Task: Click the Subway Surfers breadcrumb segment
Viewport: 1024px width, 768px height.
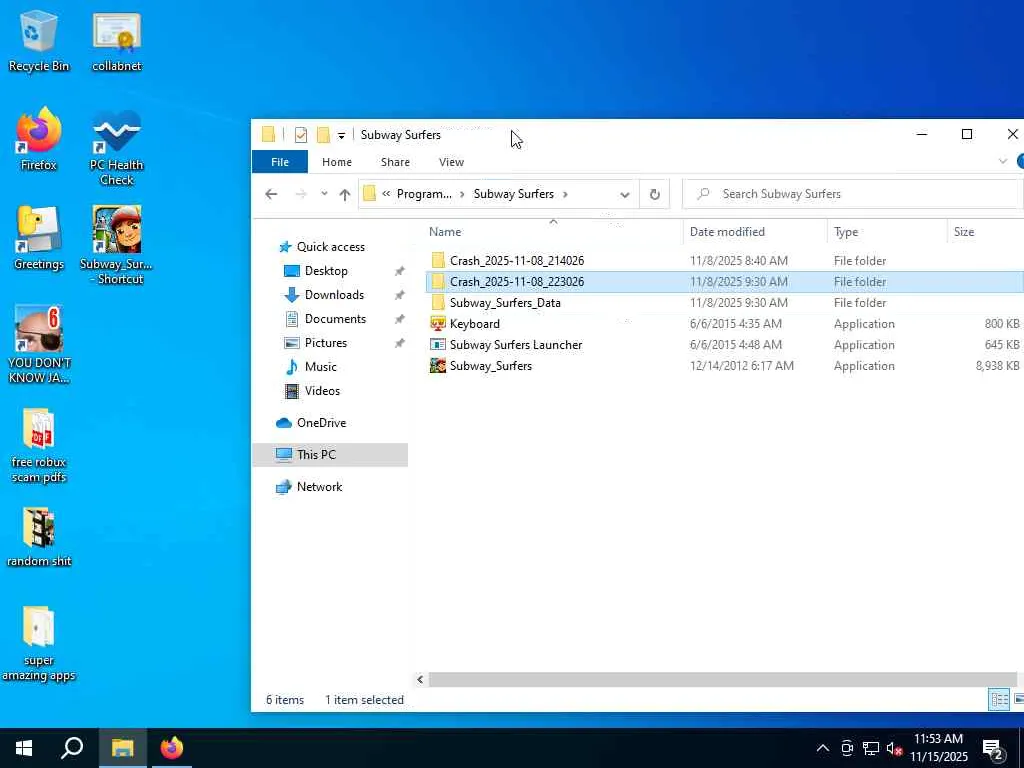Action: point(513,194)
